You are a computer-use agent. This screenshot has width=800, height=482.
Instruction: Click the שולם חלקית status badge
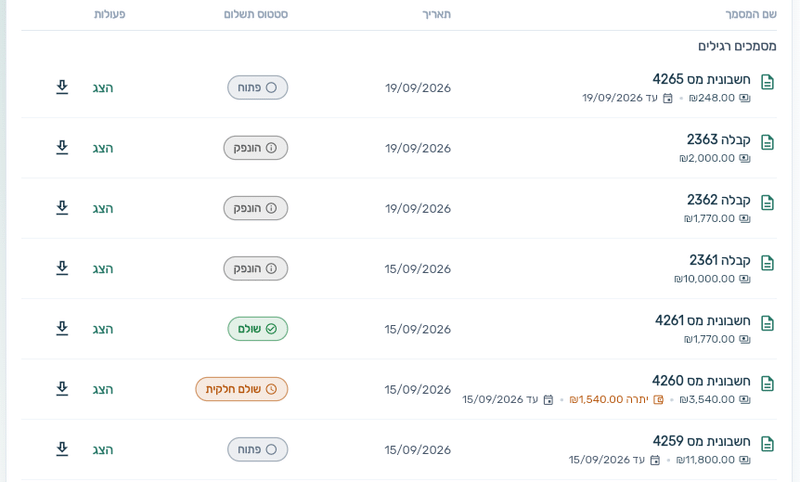242,389
